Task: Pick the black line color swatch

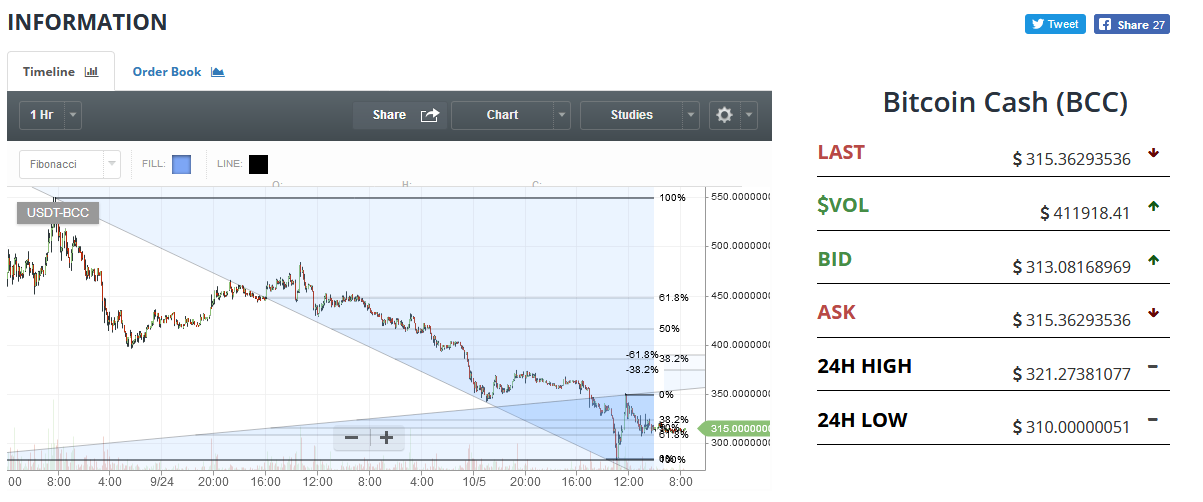Action: 258,164
